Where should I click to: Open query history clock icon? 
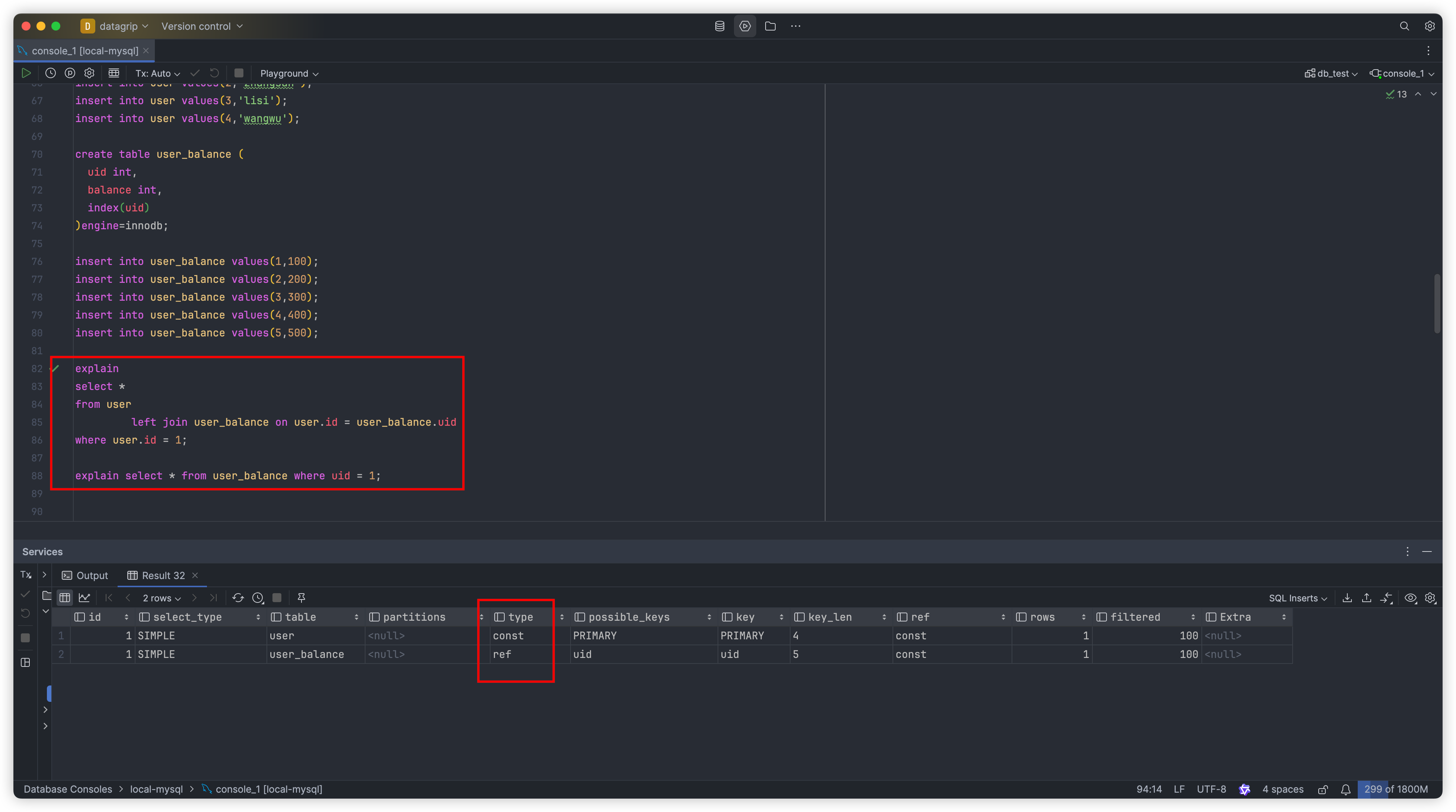tap(50, 73)
